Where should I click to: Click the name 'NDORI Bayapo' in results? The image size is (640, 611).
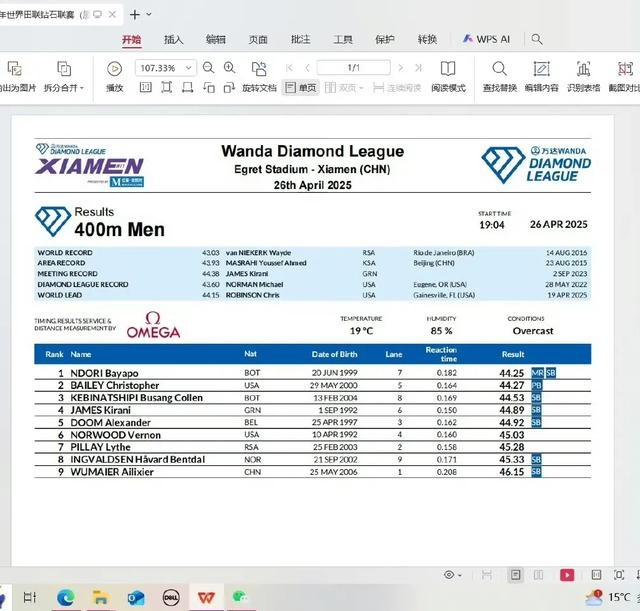104,373
